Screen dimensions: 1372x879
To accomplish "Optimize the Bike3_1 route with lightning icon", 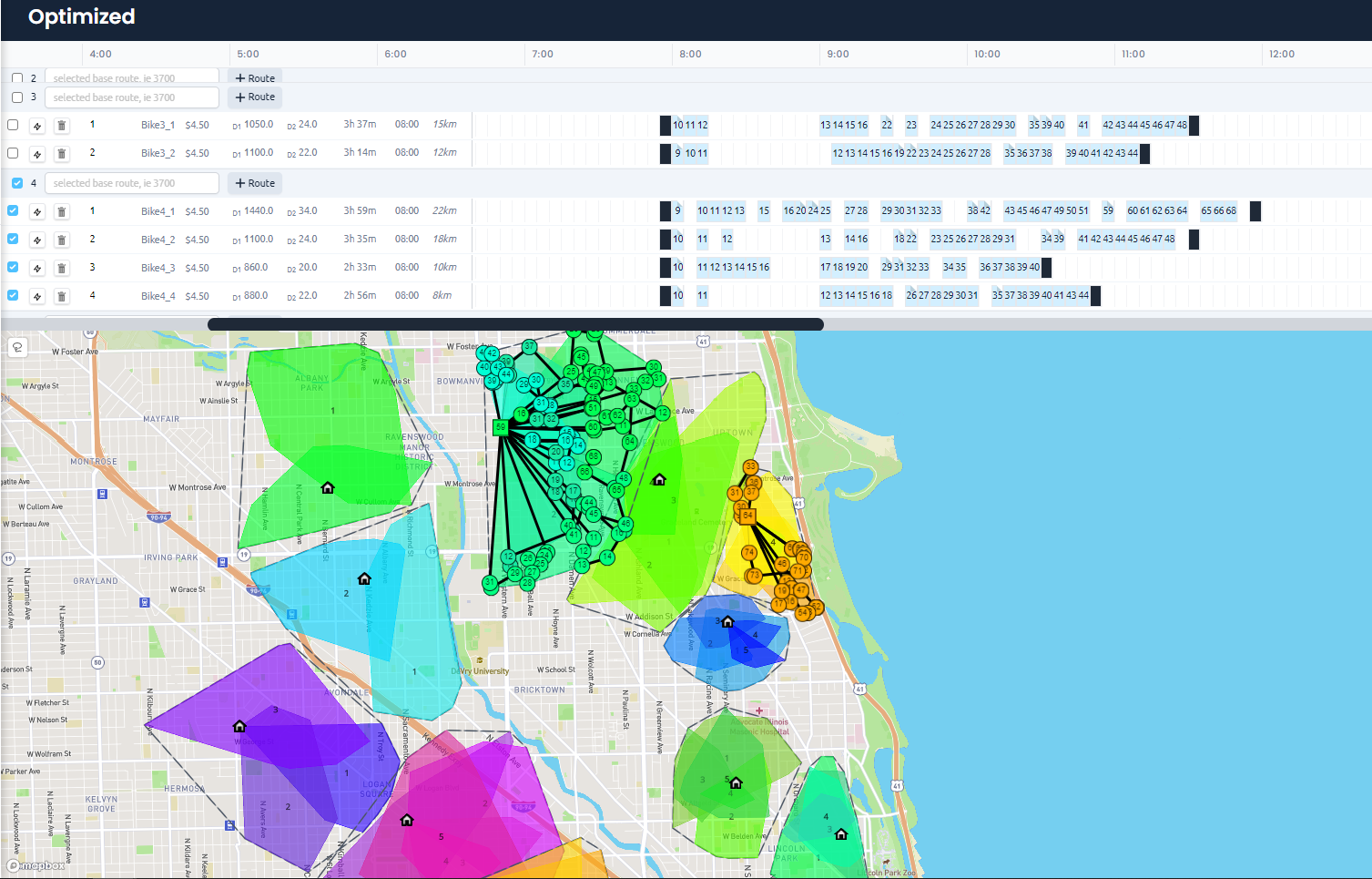I will [37, 126].
